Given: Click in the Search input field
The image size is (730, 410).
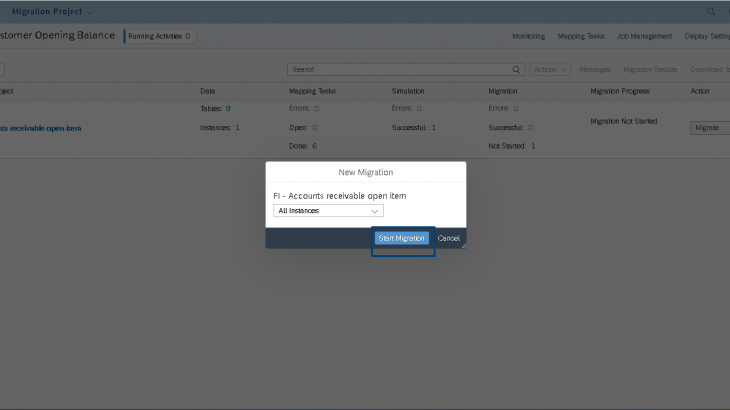Looking at the screenshot, I should 400,70.
